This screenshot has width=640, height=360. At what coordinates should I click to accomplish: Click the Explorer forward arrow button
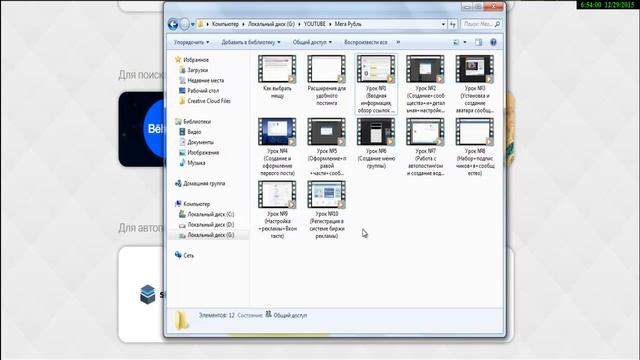184,24
